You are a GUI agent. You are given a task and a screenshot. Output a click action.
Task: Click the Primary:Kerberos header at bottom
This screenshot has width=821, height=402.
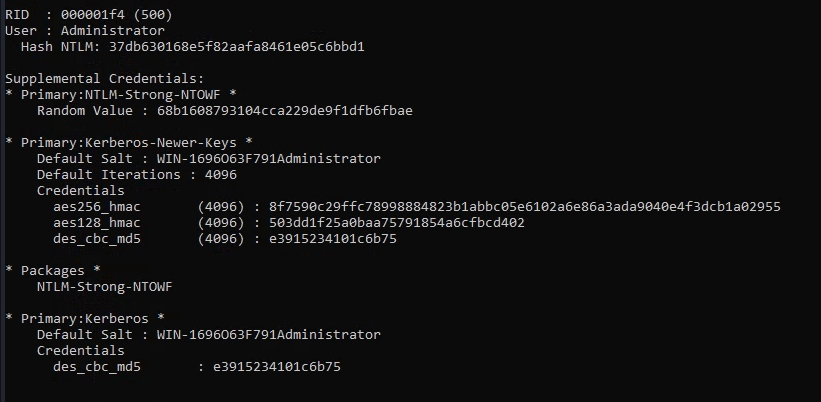[85, 319]
